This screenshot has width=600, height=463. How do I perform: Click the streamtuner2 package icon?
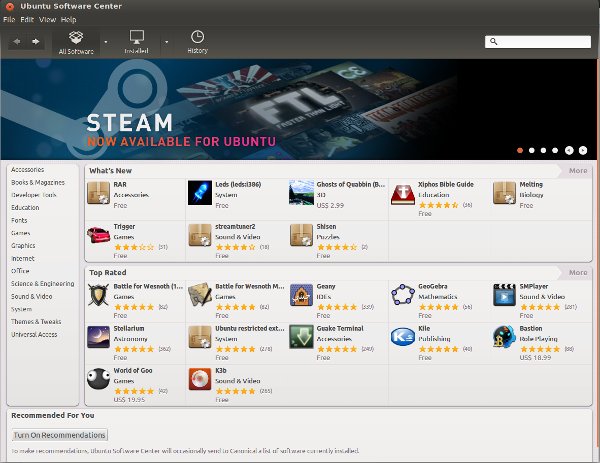(x=200, y=235)
